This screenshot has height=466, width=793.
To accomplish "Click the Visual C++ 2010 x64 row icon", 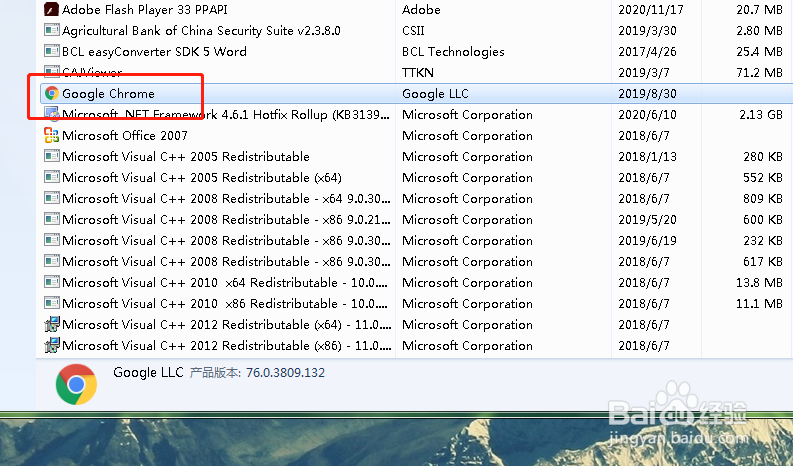I will click(x=52, y=282).
